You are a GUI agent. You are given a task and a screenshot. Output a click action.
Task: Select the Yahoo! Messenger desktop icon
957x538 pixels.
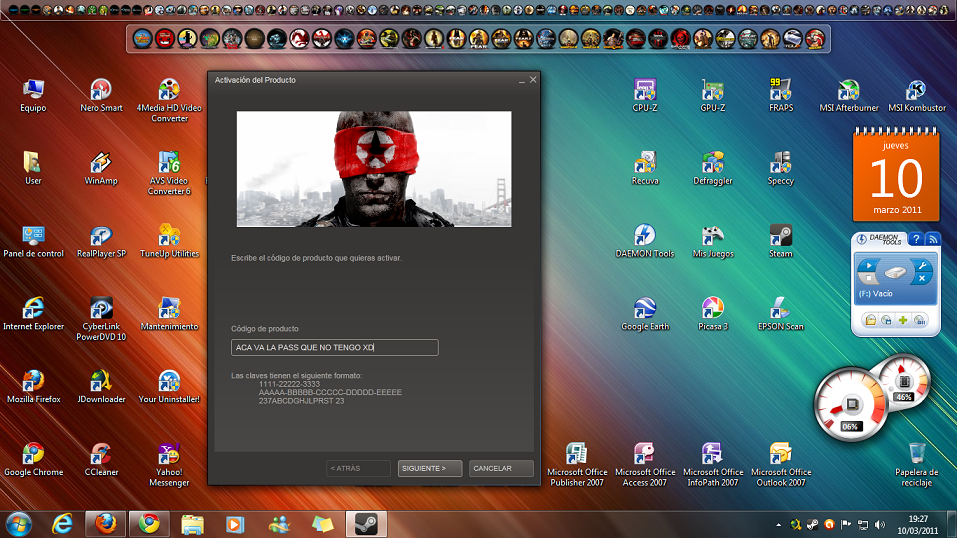click(169, 466)
